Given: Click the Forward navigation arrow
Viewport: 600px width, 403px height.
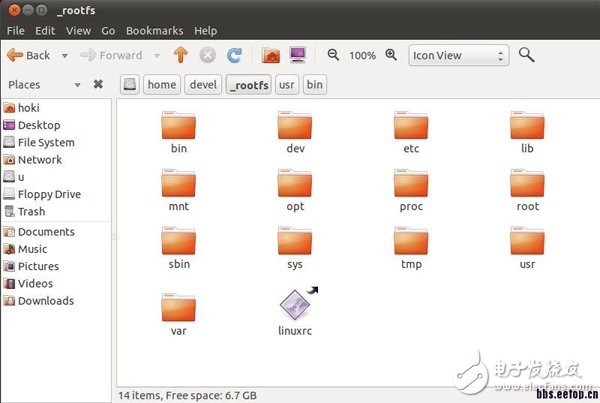Looking at the screenshot, I should [111, 55].
